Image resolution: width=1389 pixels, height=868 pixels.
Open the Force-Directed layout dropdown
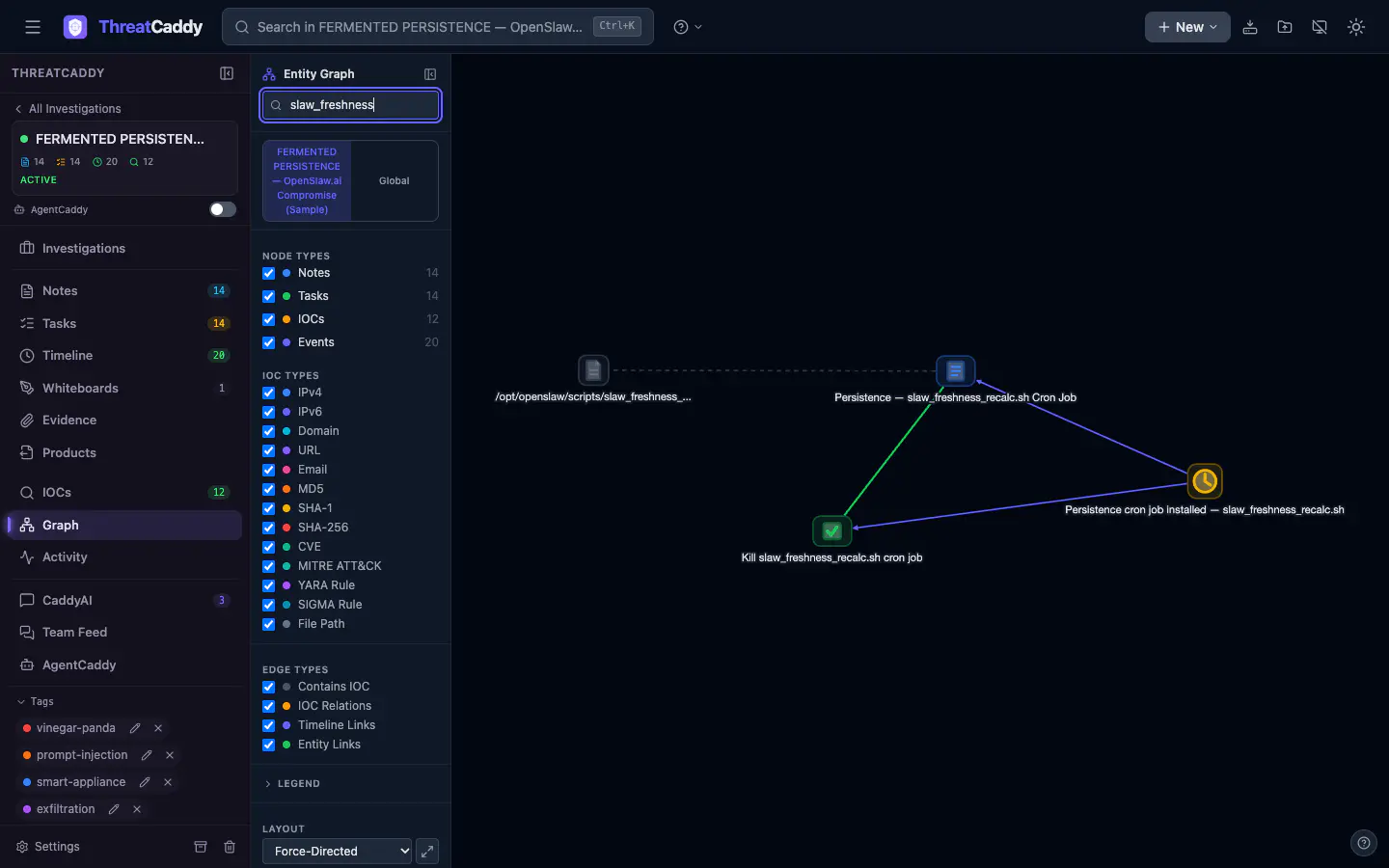(337, 852)
